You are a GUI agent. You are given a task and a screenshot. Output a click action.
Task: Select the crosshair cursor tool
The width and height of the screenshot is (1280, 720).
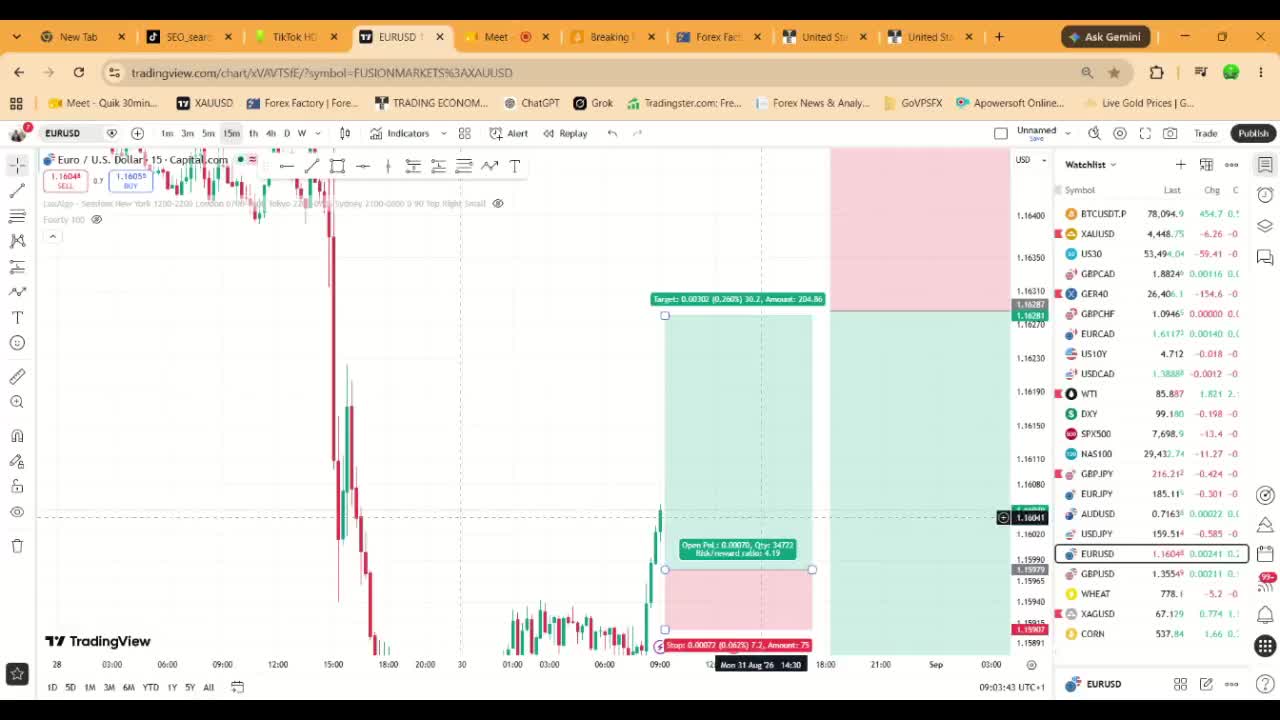click(17, 165)
